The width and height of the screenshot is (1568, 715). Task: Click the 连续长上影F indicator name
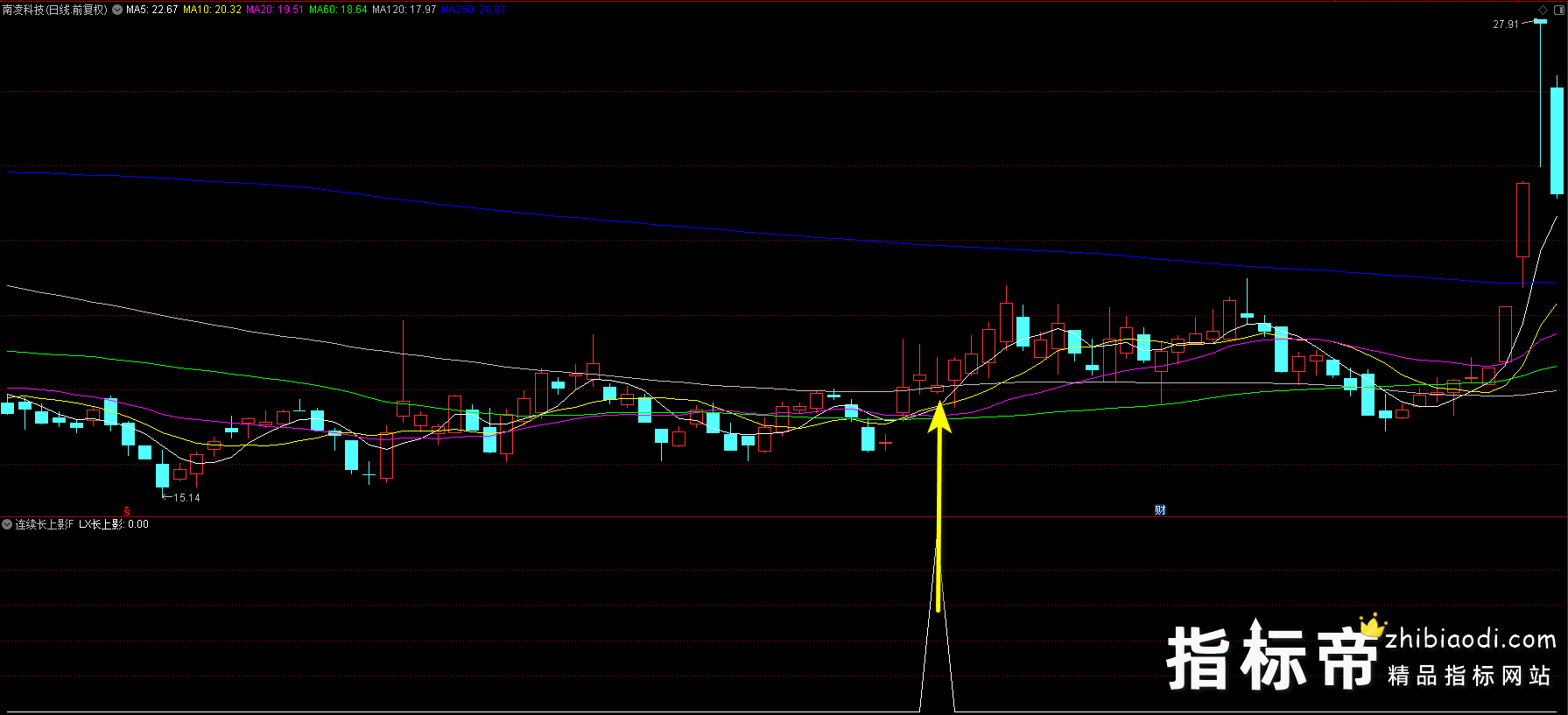click(x=45, y=524)
